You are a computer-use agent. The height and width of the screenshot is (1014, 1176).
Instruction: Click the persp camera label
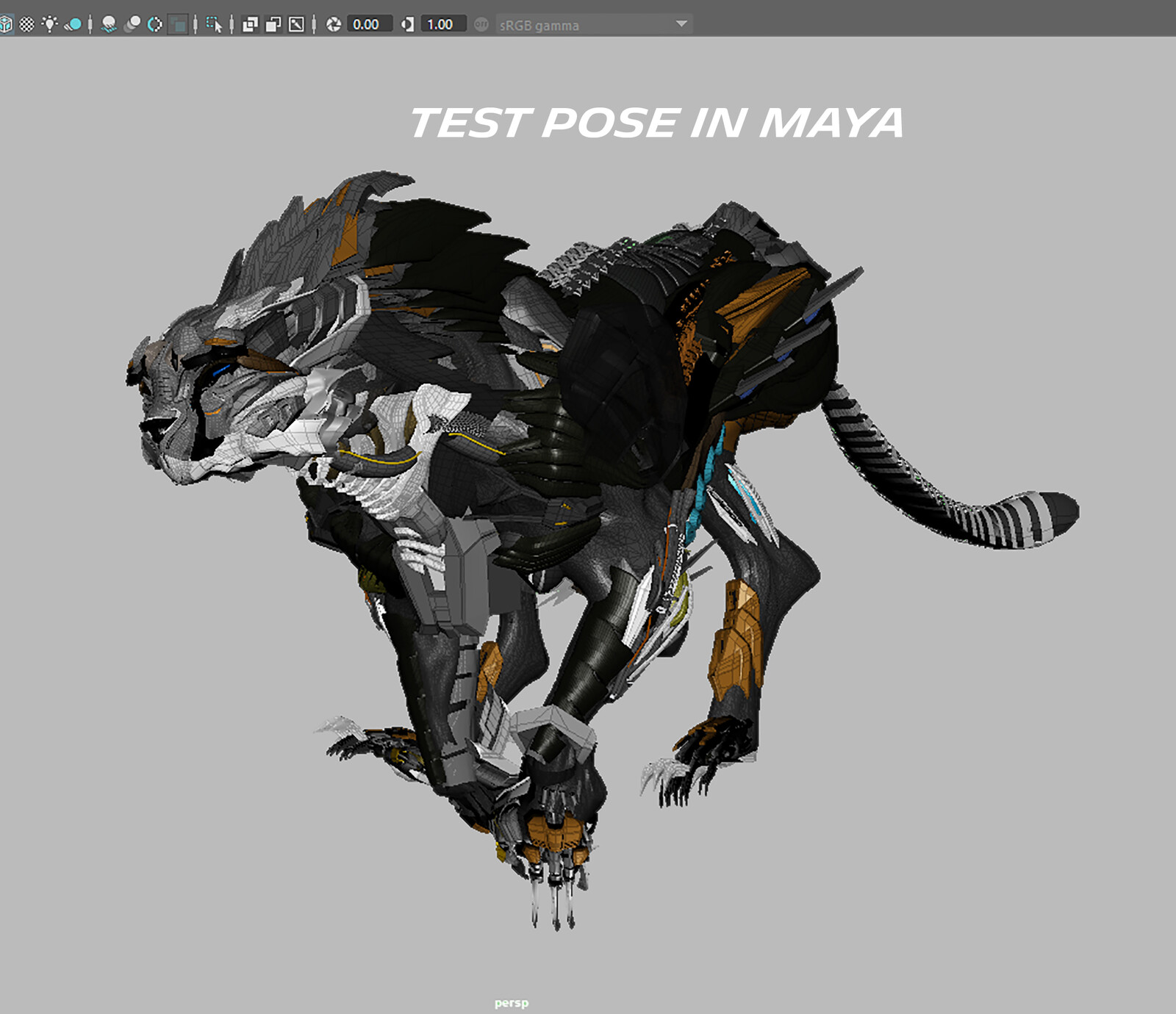pos(512,1003)
